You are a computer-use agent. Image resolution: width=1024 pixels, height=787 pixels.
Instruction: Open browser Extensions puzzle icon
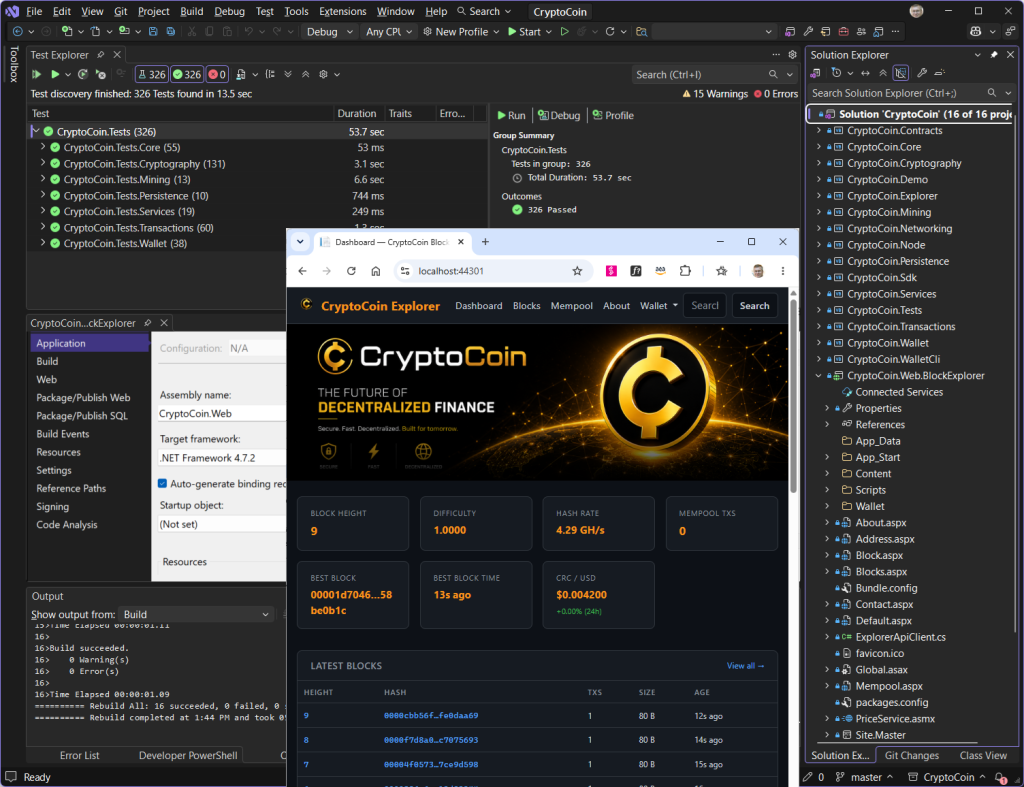pos(685,271)
